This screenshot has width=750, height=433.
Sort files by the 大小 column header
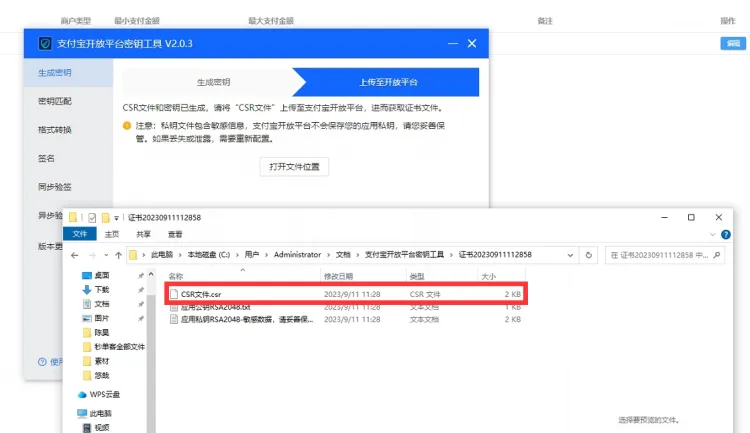pos(488,277)
